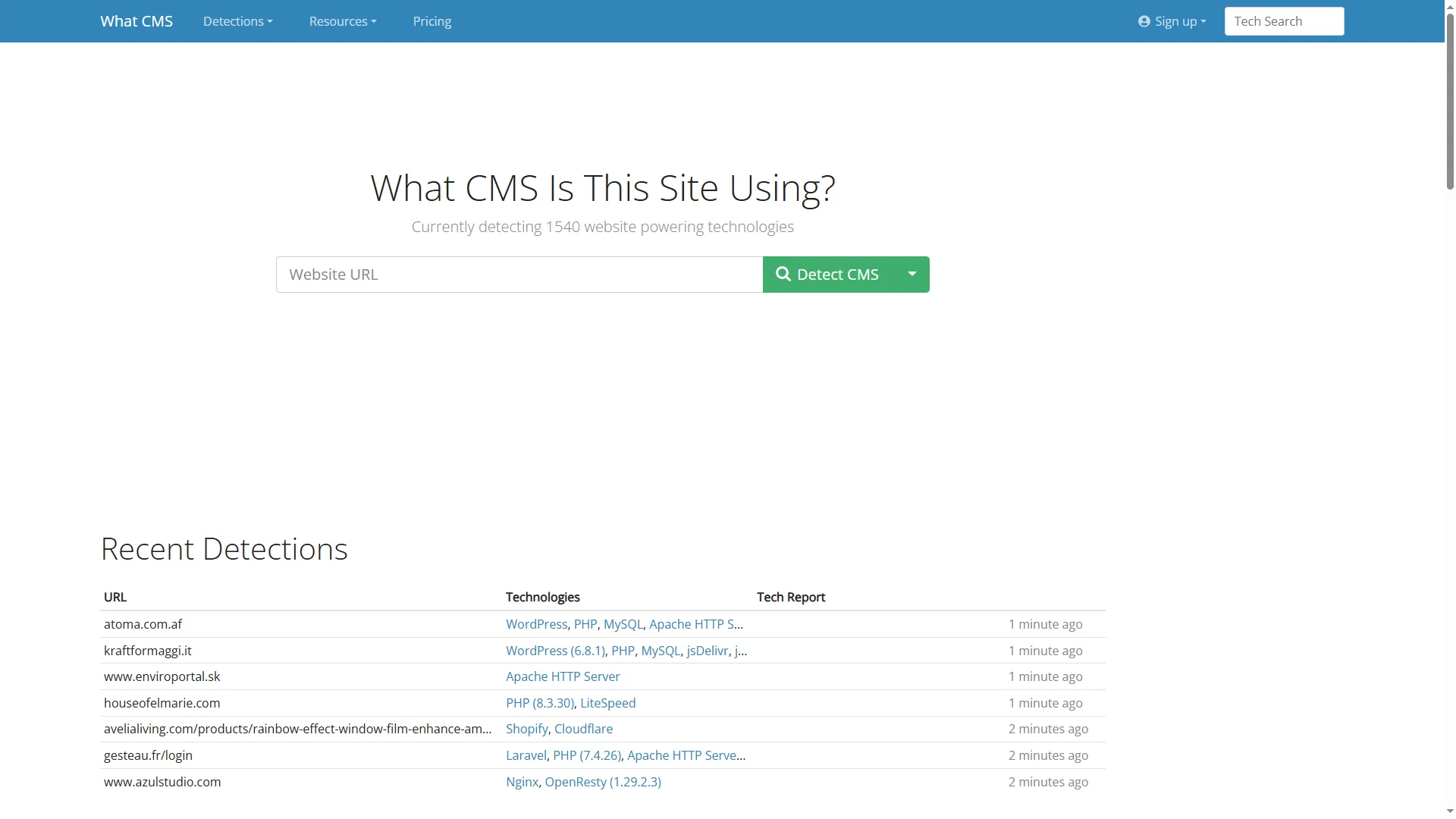Click the Shopify technology link
This screenshot has height=819, width=1456.
click(x=527, y=729)
